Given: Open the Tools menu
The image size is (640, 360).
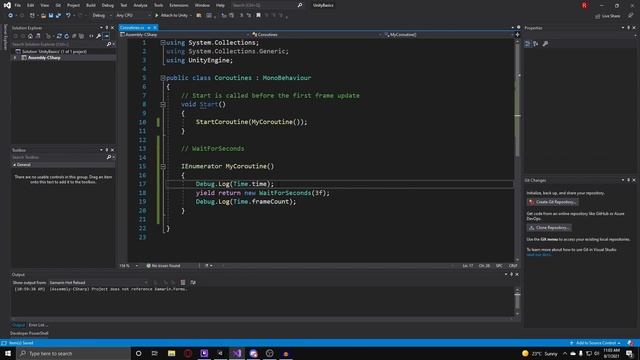Looking at the screenshot, I should (158, 5).
